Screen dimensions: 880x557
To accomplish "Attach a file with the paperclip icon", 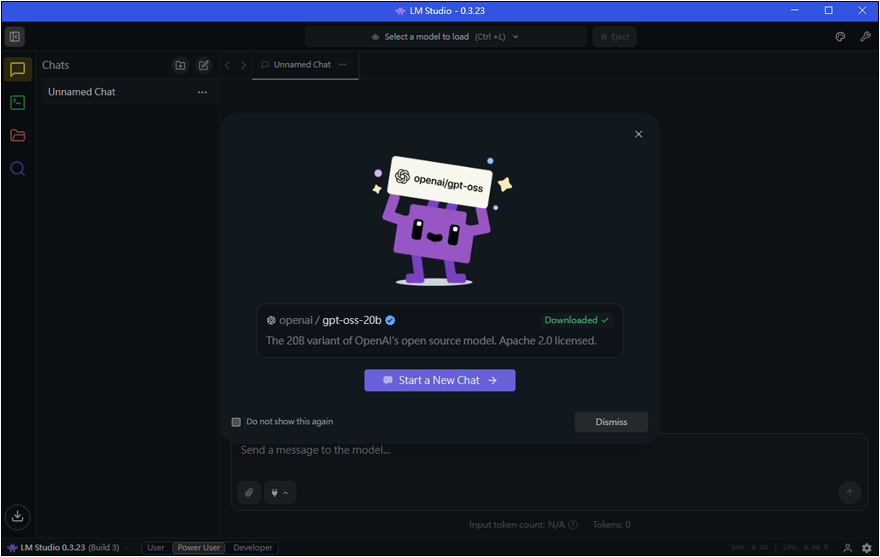I will (249, 492).
